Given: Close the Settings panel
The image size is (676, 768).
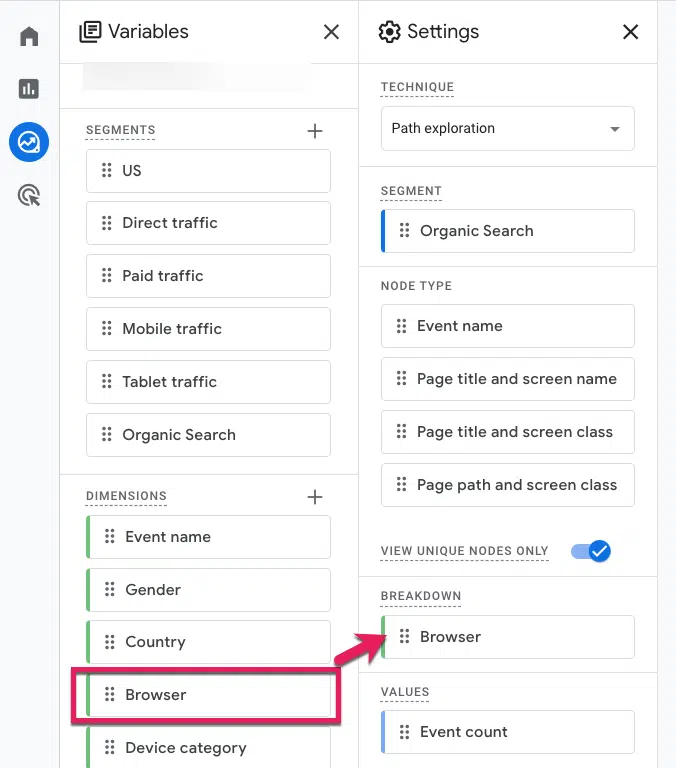Looking at the screenshot, I should (630, 32).
